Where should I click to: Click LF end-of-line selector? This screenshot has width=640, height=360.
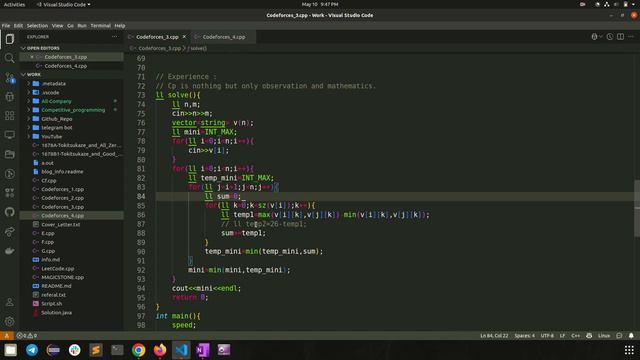point(562,336)
